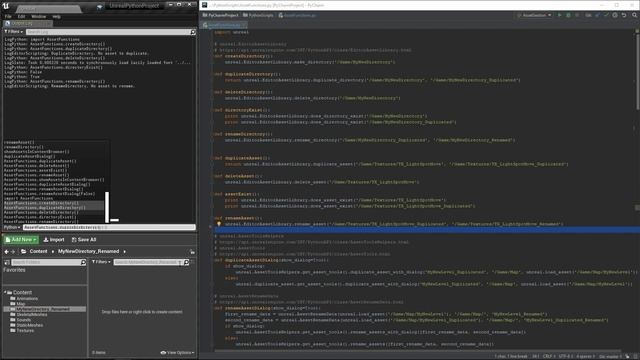
Task: Expand arrow after Content breadcrumb
Action: (53, 251)
